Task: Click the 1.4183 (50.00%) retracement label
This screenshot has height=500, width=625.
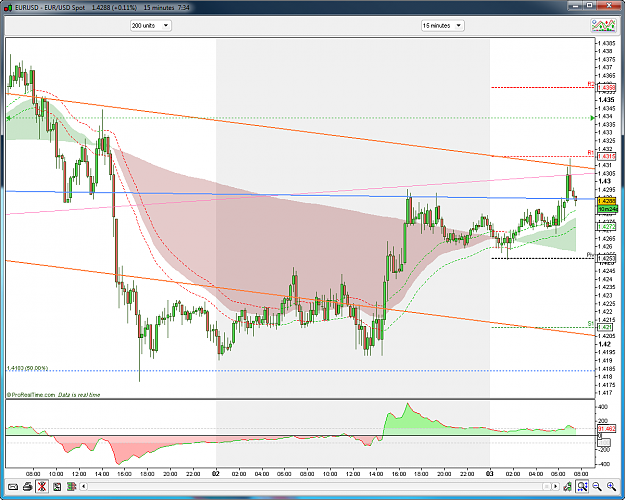Action: pyautogui.click(x=28, y=368)
